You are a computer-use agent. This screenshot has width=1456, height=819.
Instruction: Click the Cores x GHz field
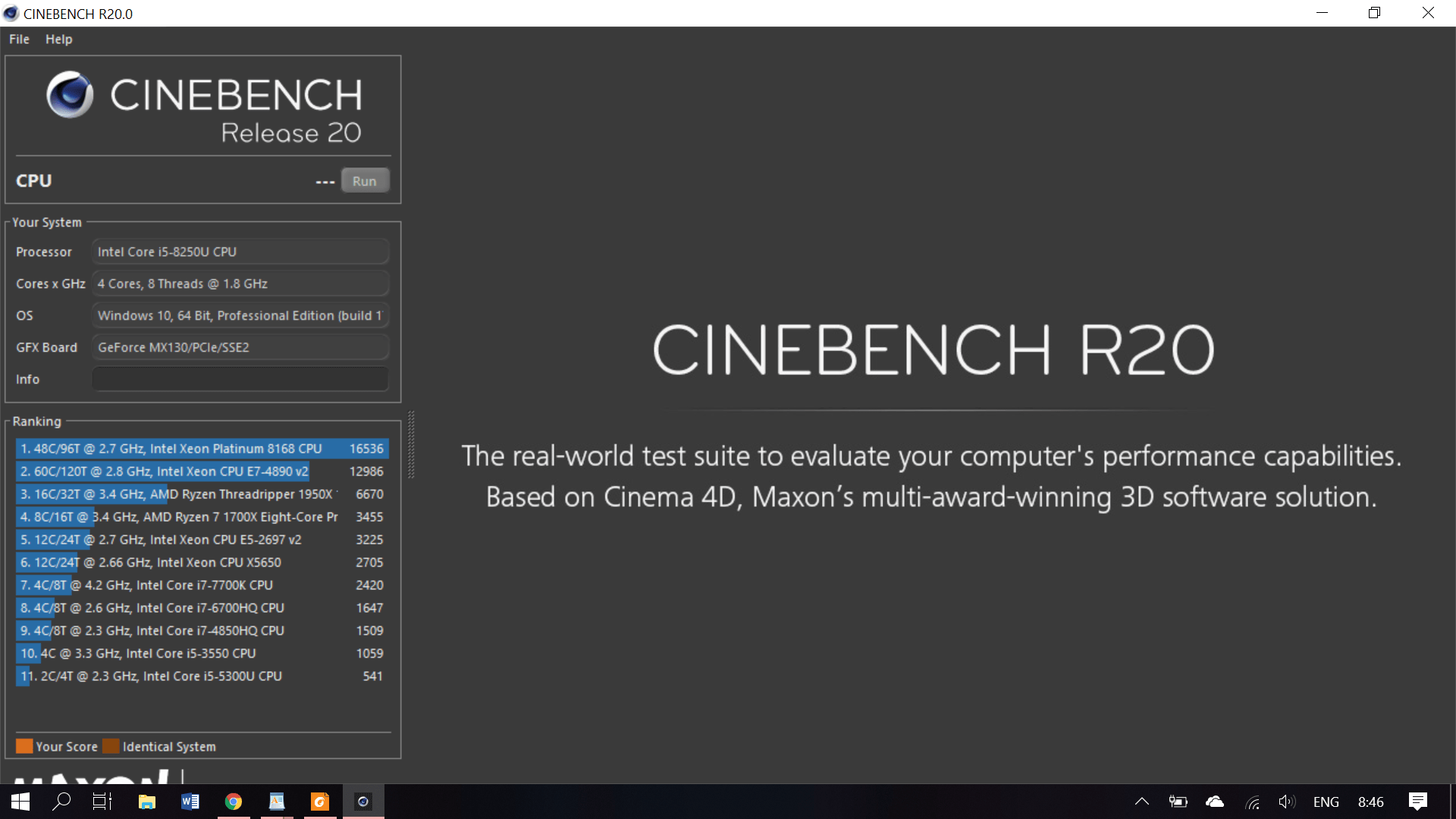pyautogui.click(x=240, y=284)
